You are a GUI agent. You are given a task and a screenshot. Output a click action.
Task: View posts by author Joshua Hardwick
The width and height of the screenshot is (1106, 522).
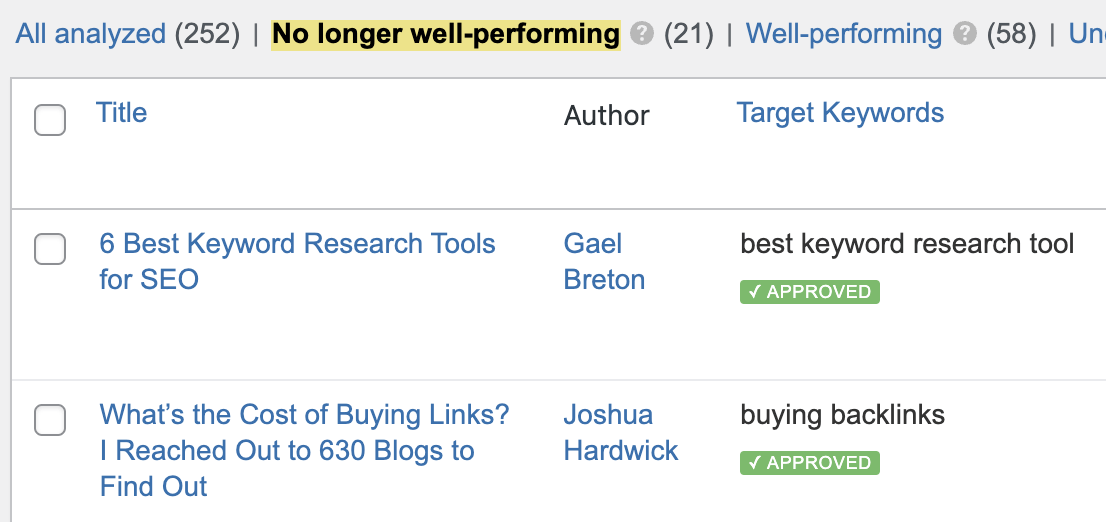[x=620, y=432]
